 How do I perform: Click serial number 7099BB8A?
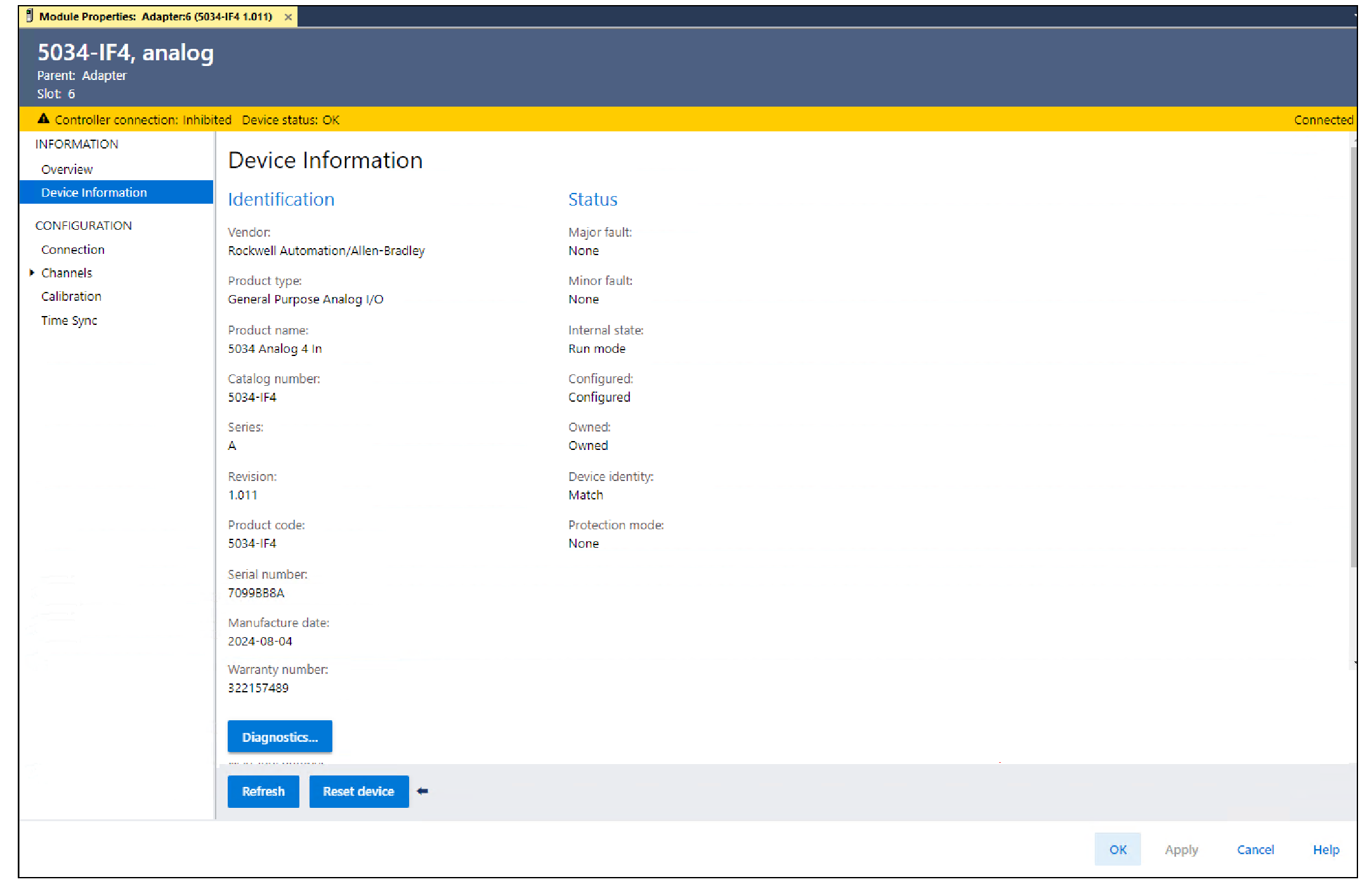[x=256, y=593]
